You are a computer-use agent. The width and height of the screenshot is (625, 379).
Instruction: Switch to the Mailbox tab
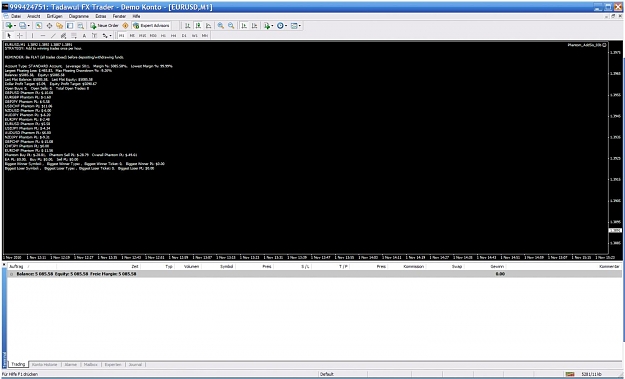(91, 364)
